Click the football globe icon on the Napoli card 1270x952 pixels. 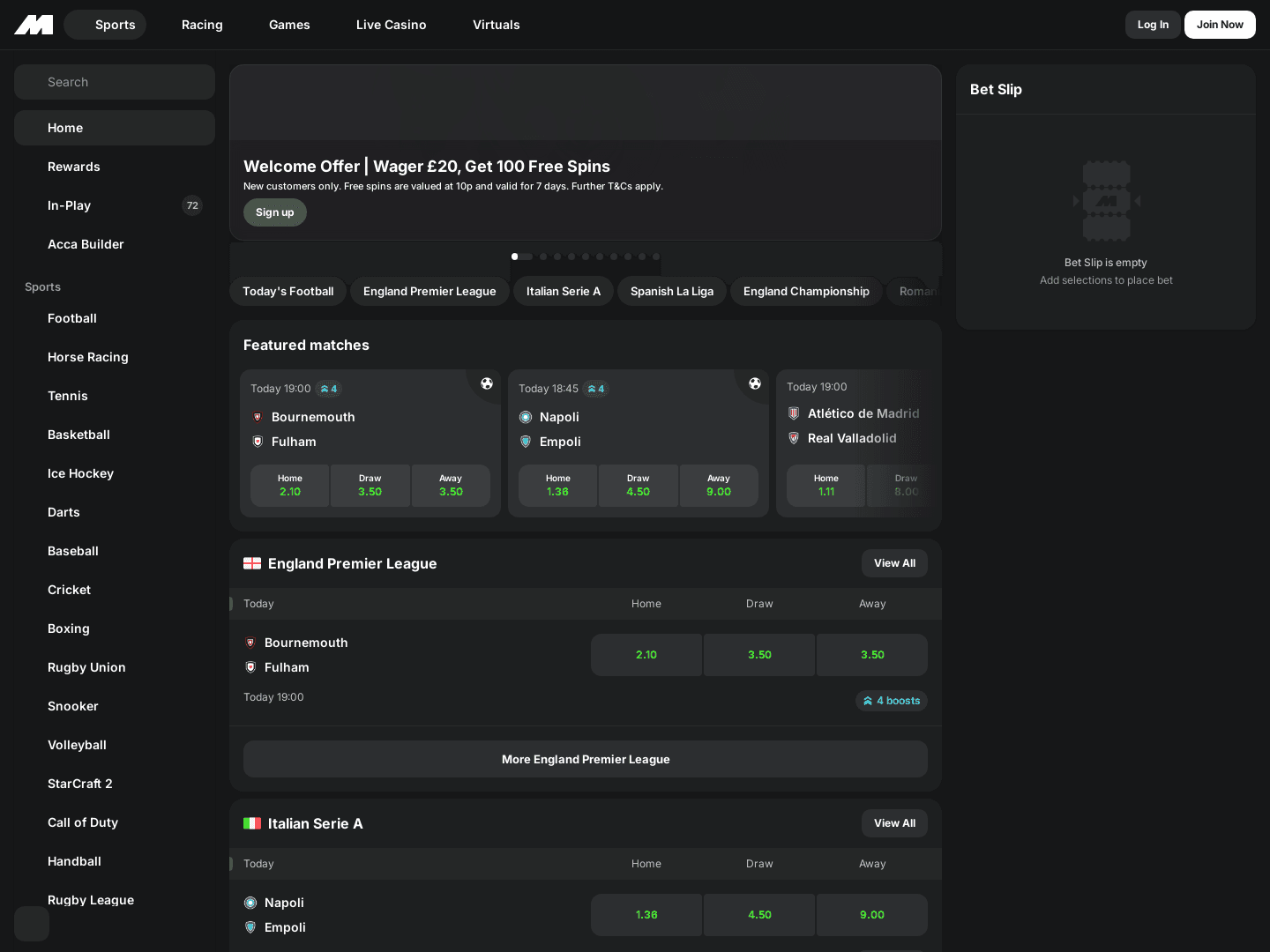[x=755, y=383]
